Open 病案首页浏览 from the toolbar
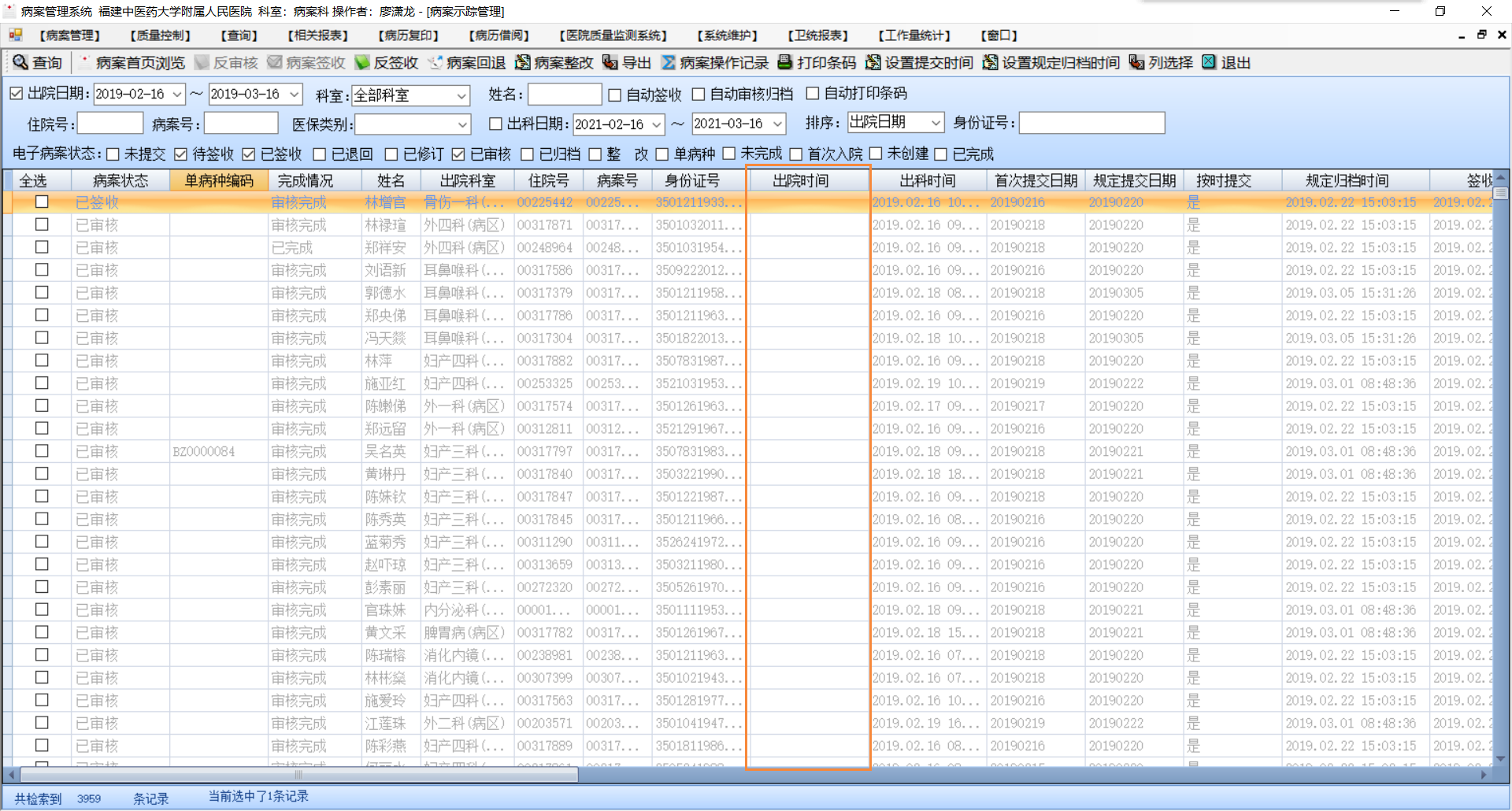The image size is (1512, 811). 132,63
